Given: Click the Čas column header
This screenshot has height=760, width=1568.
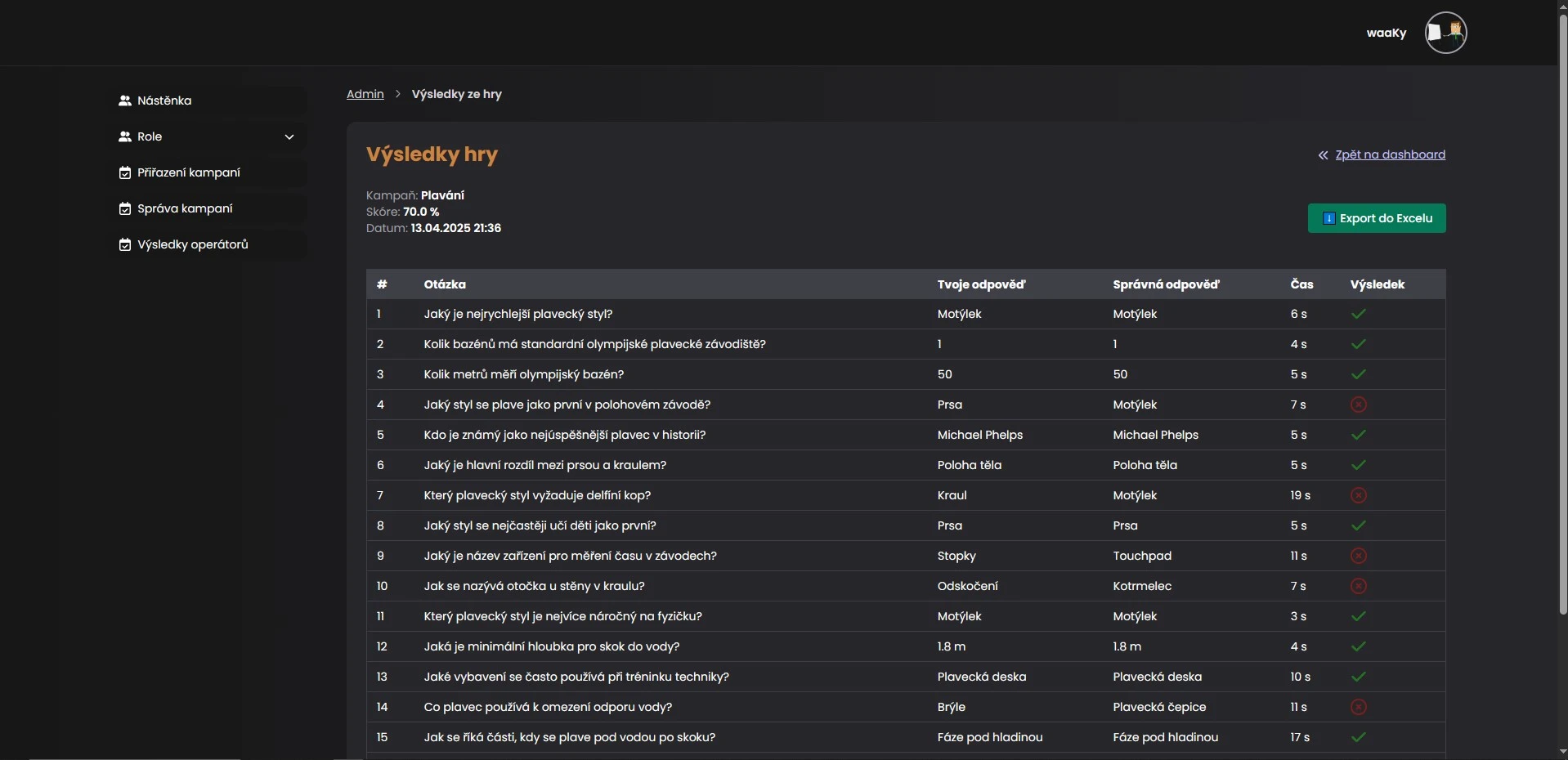Looking at the screenshot, I should click(1301, 284).
